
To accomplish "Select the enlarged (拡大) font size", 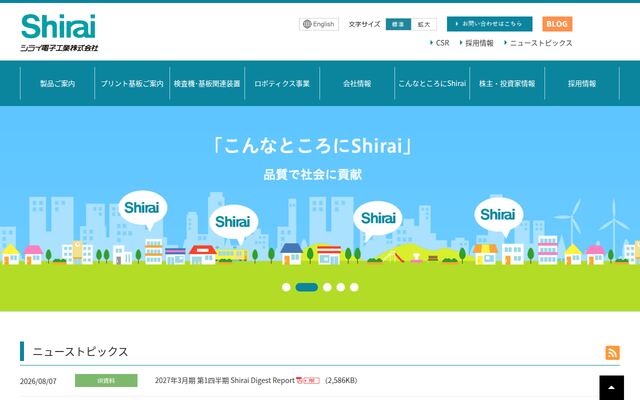I will coord(424,24).
